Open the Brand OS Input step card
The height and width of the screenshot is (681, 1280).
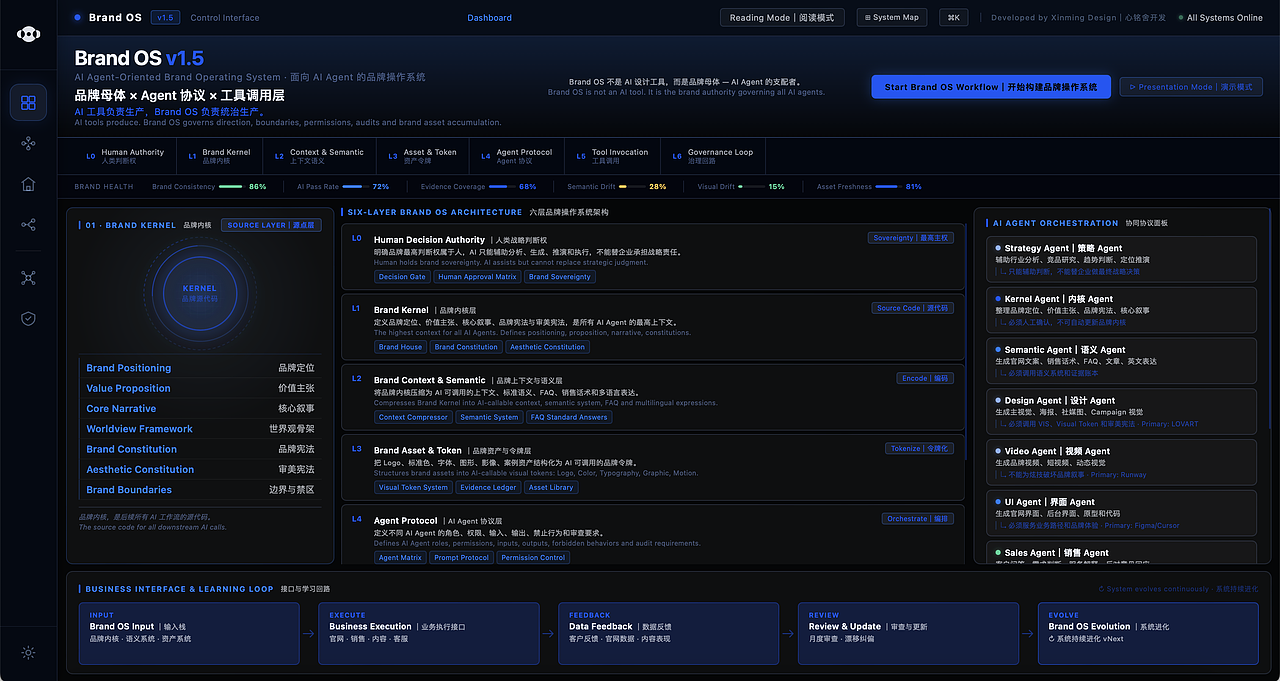[x=189, y=633]
